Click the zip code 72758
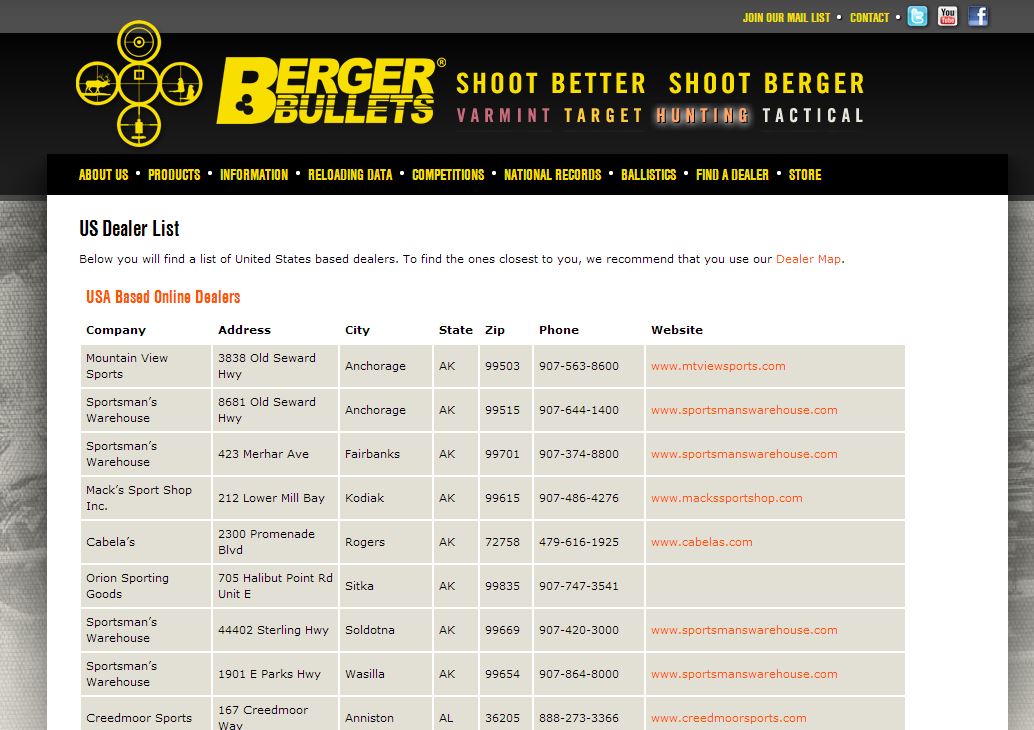1034x730 pixels. click(502, 542)
